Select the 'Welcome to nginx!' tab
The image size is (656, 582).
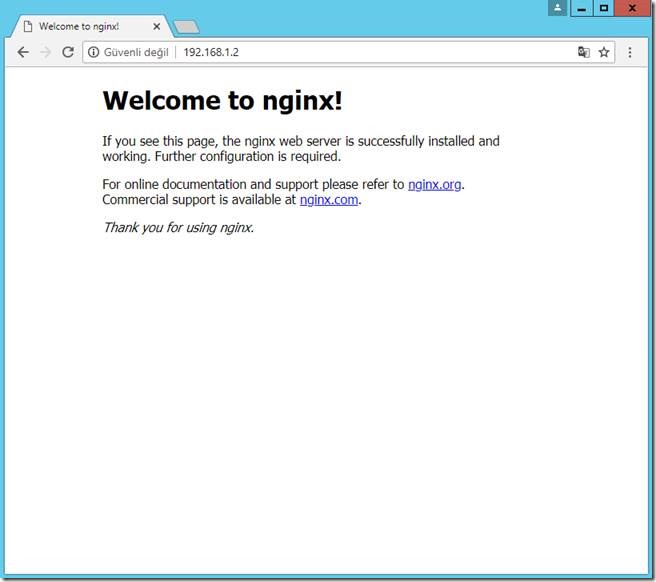91,26
